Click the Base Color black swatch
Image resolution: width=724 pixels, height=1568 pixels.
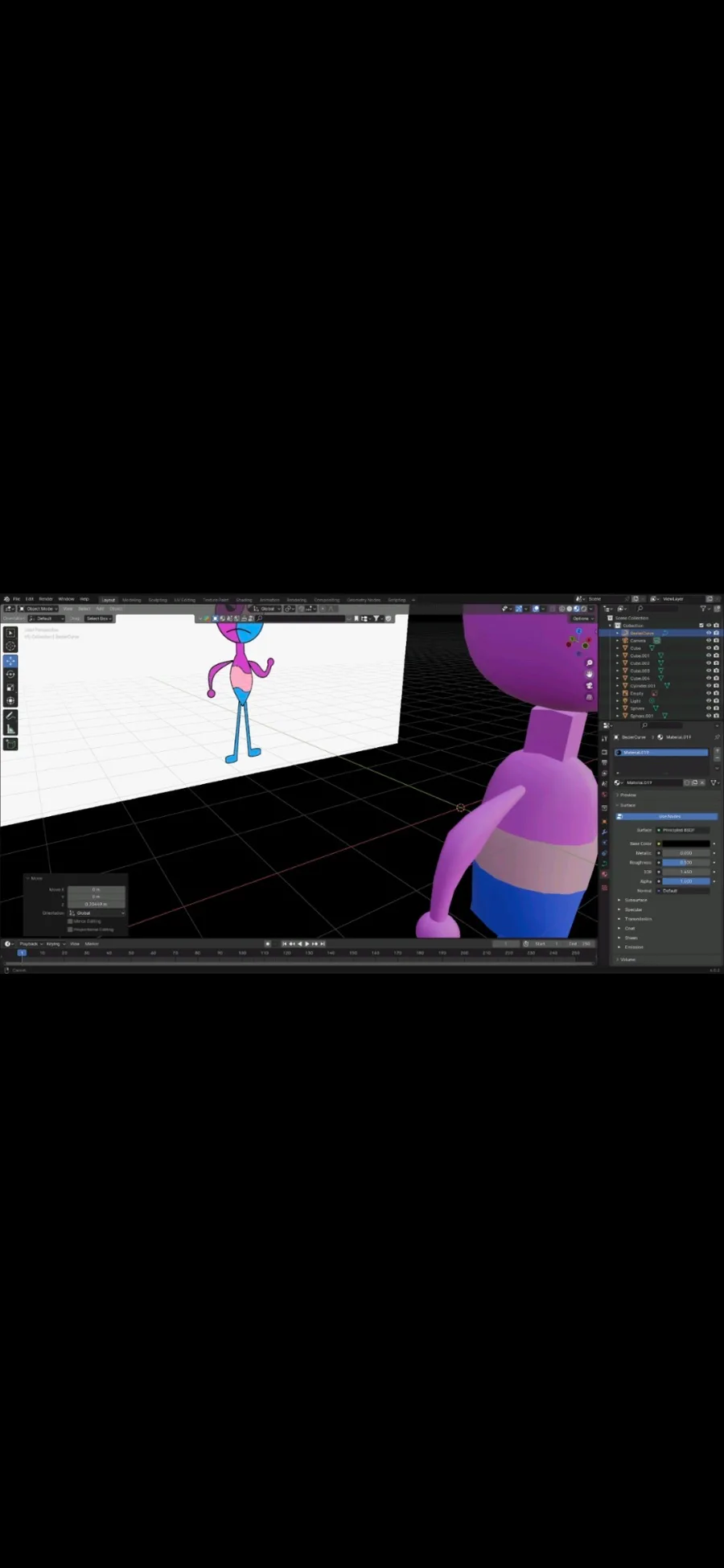686,844
